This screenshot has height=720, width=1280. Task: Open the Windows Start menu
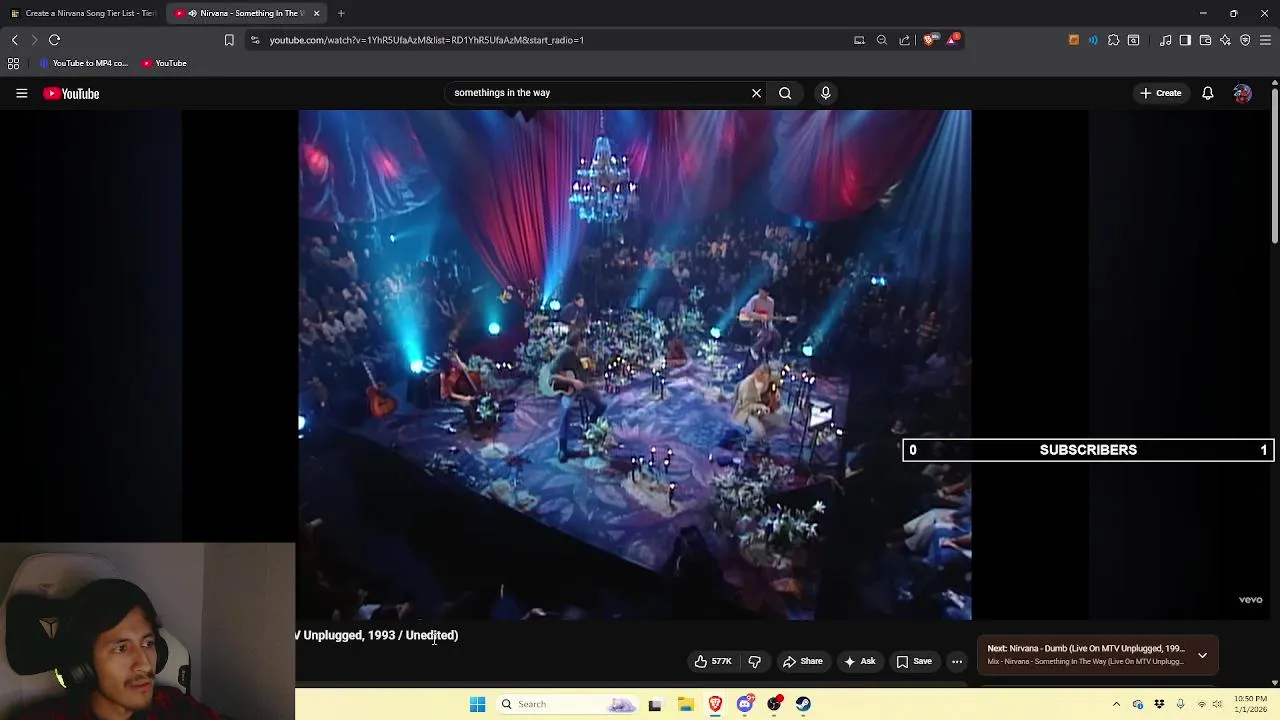point(477,704)
